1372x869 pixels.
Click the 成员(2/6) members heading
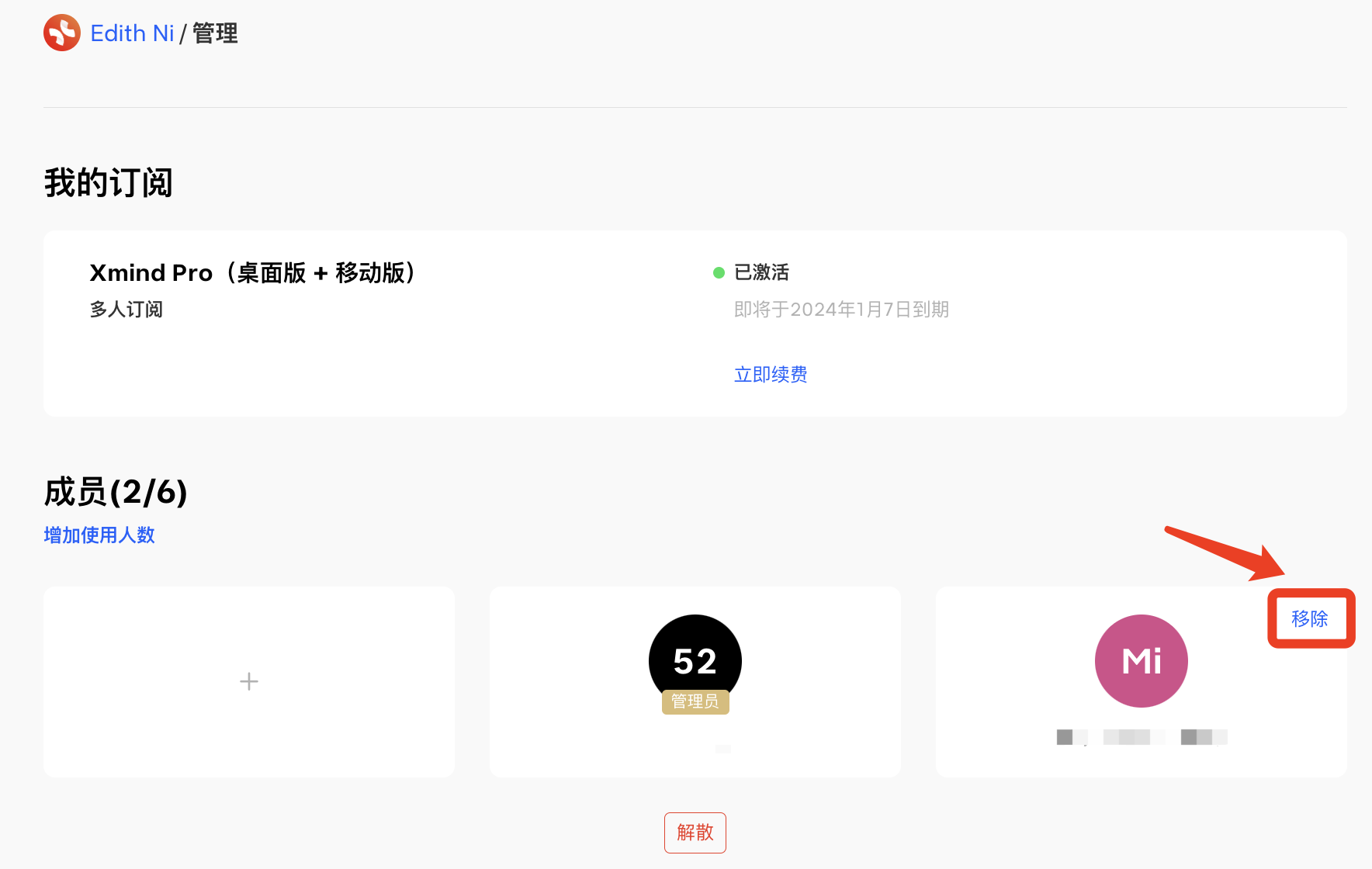[x=116, y=492]
